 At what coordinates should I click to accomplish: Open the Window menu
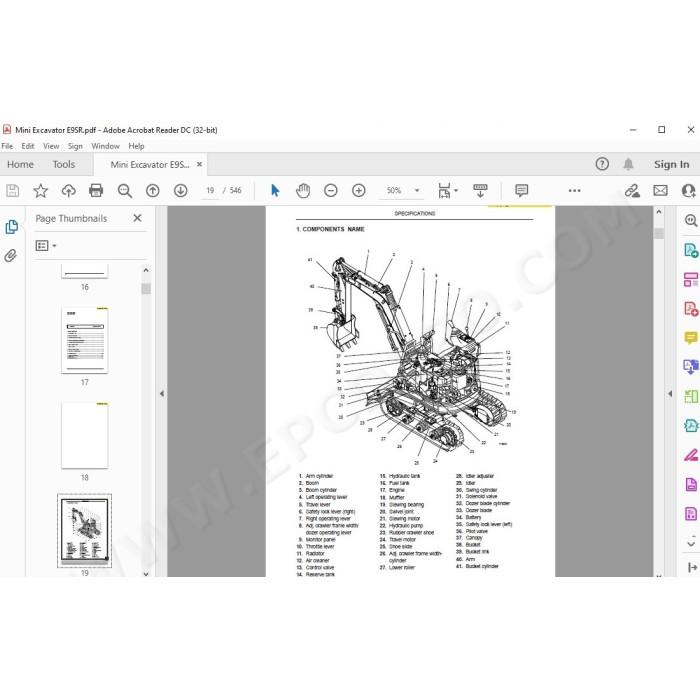pyautogui.click(x=105, y=146)
